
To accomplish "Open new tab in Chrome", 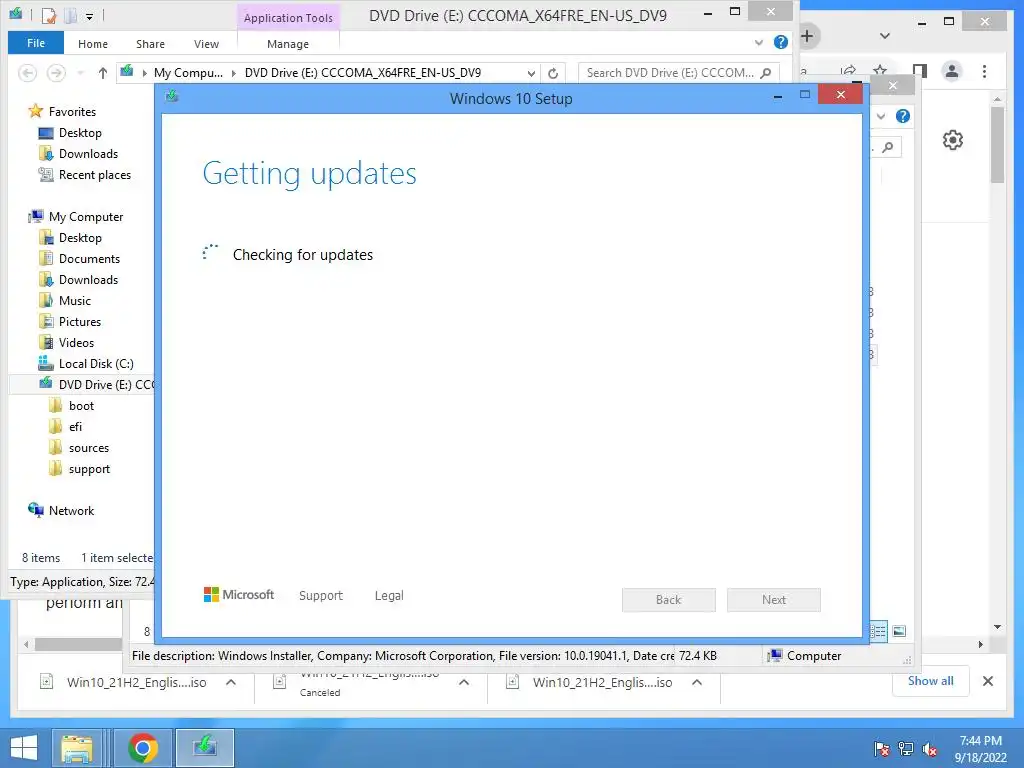I will [x=807, y=36].
